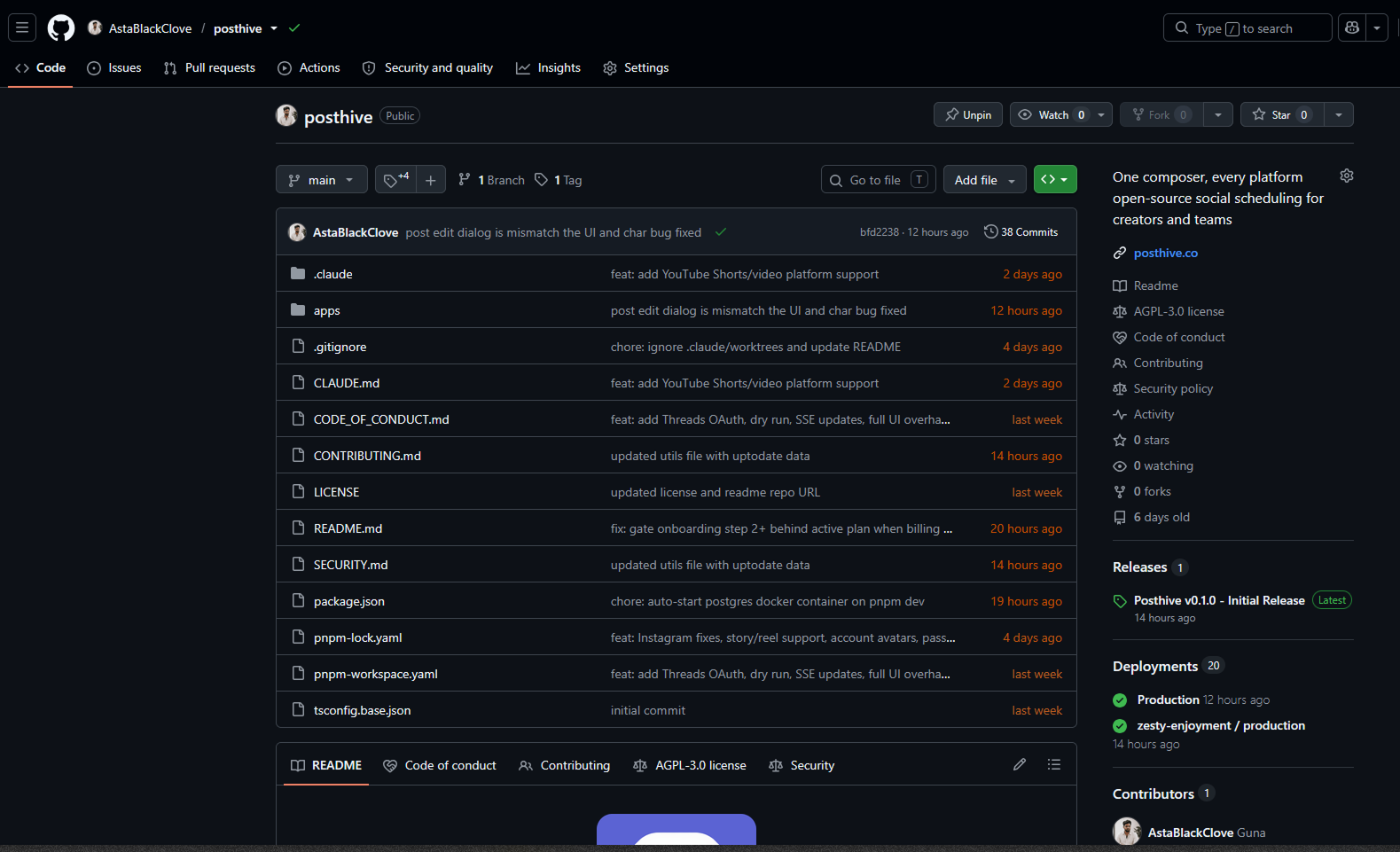Open Readme link in About sidebar

1155,285
